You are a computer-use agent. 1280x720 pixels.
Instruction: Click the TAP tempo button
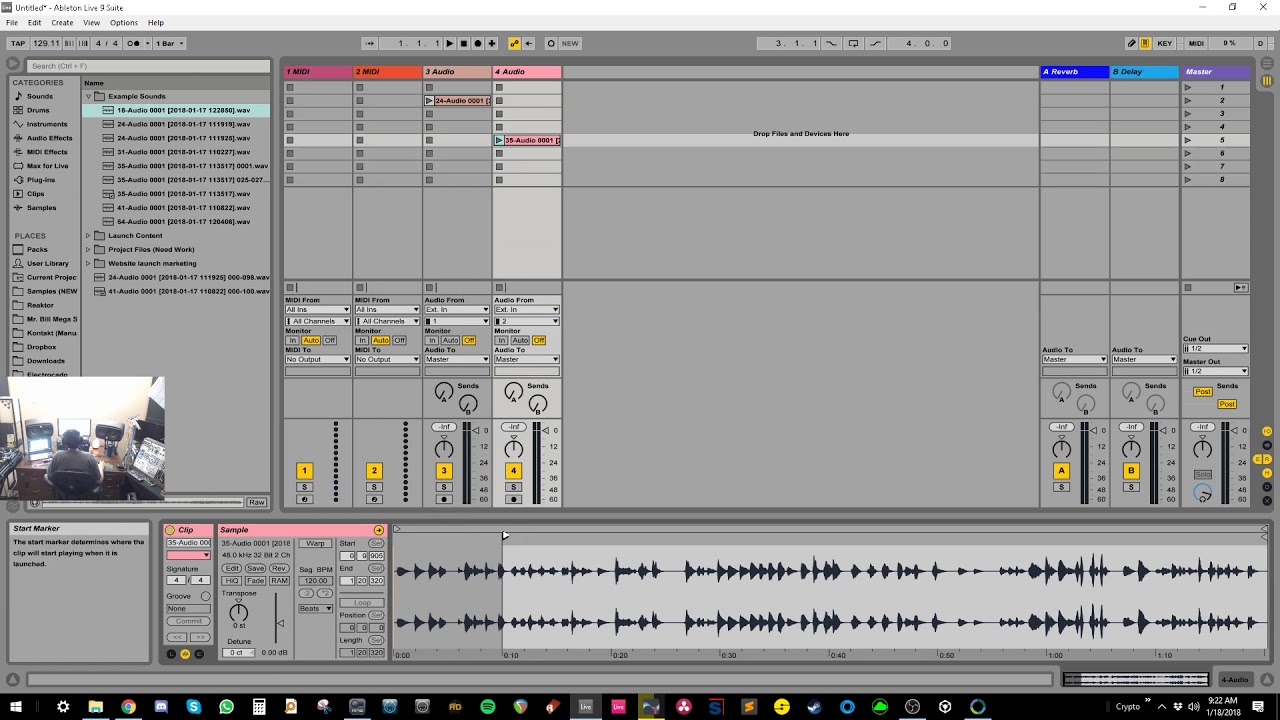18,43
